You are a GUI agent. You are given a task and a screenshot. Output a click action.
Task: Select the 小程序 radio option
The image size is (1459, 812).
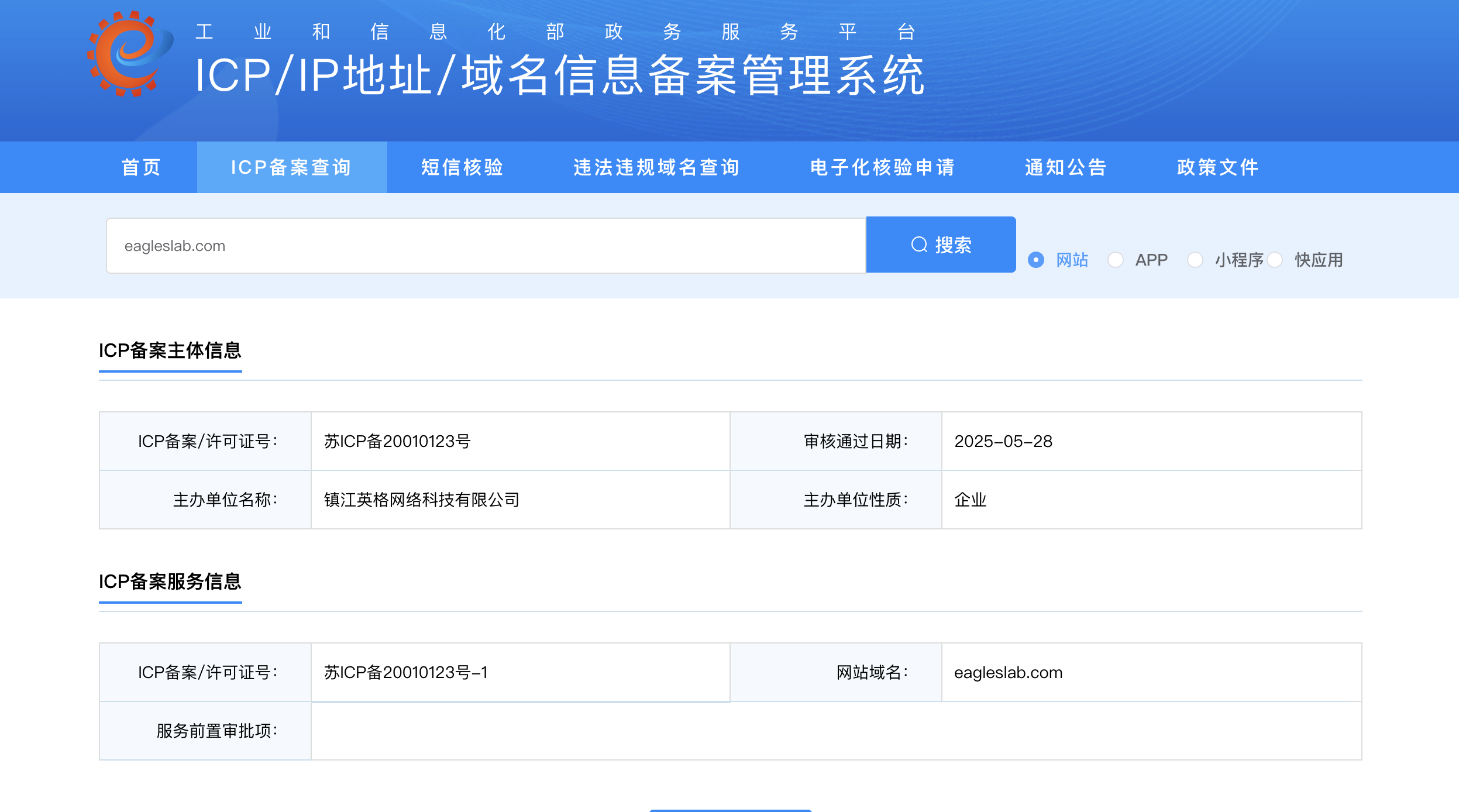tap(1195, 260)
